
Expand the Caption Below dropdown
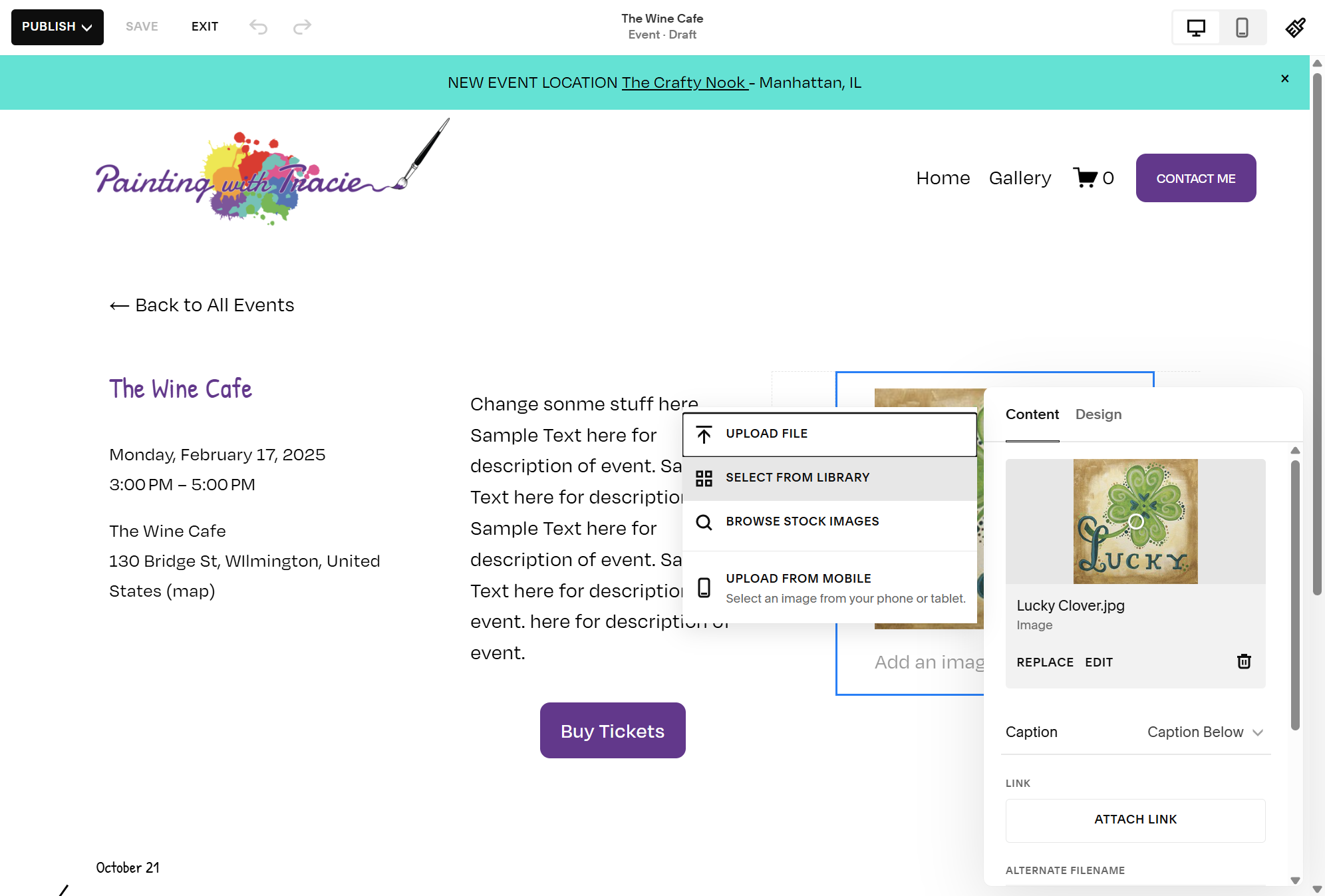[x=1205, y=732]
